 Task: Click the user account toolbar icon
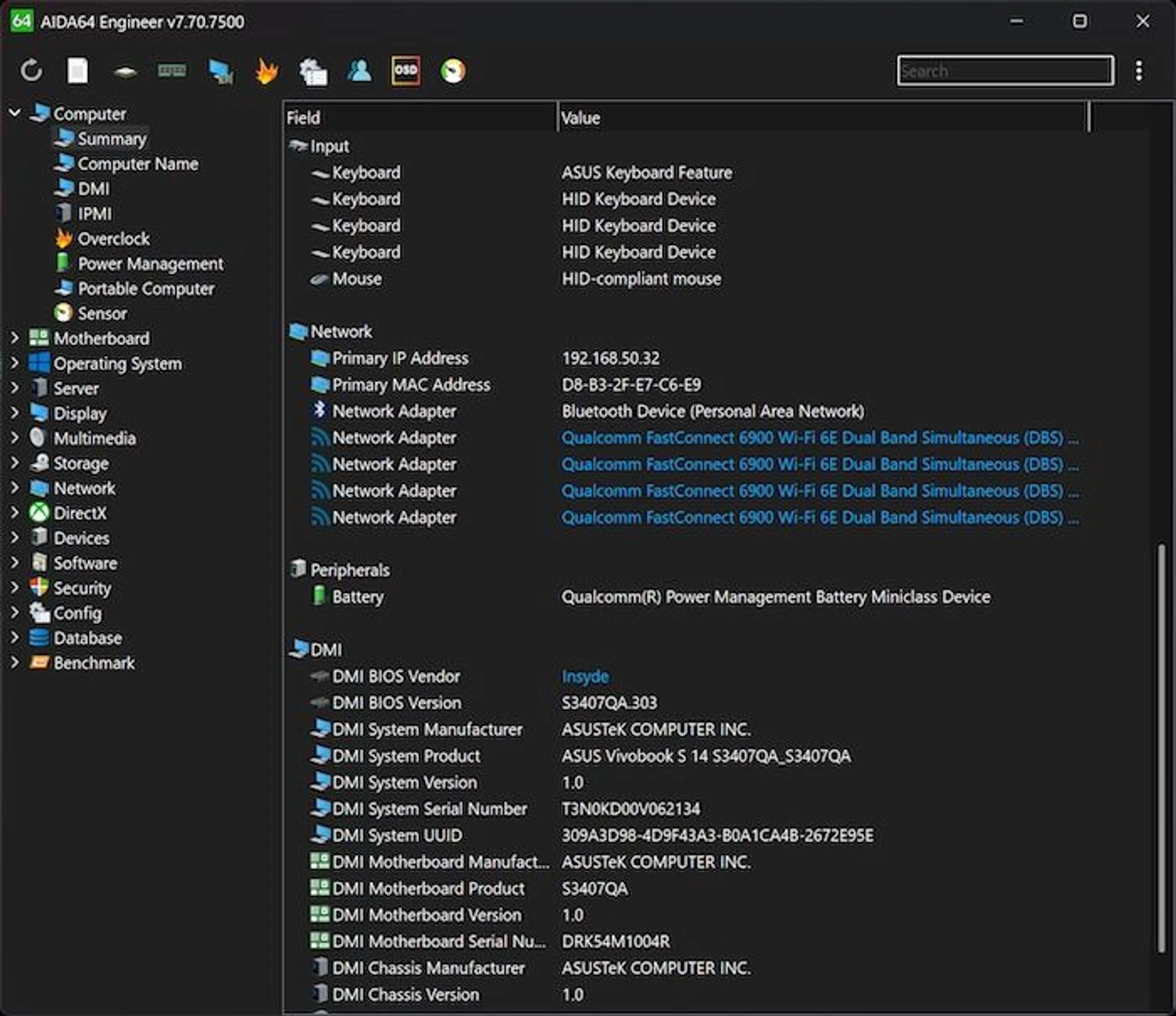tap(360, 71)
